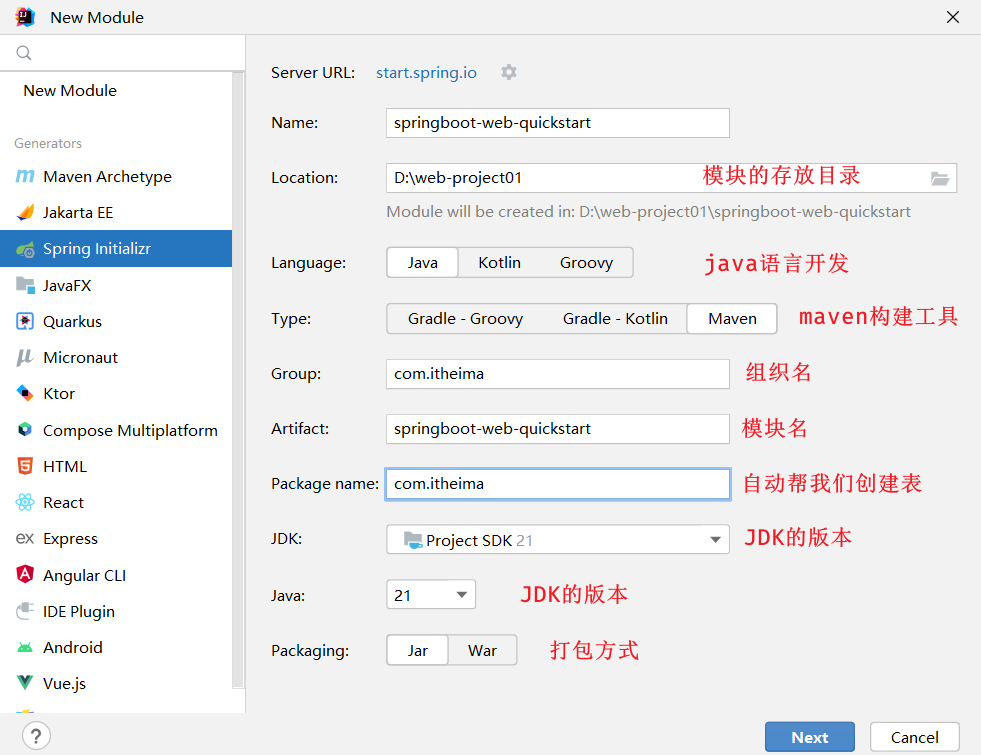Click the Jakarta EE icon
Image resolution: width=981 pixels, height=755 pixels.
tap(25, 213)
